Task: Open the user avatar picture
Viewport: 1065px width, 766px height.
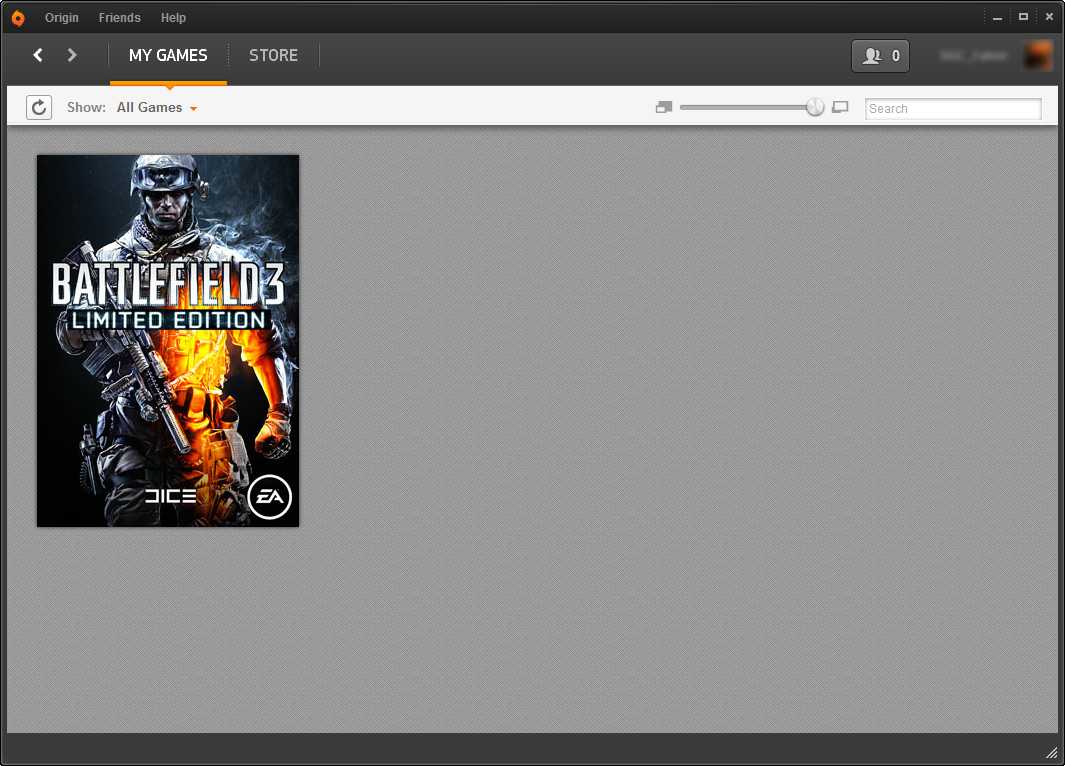Action: pos(1038,56)
